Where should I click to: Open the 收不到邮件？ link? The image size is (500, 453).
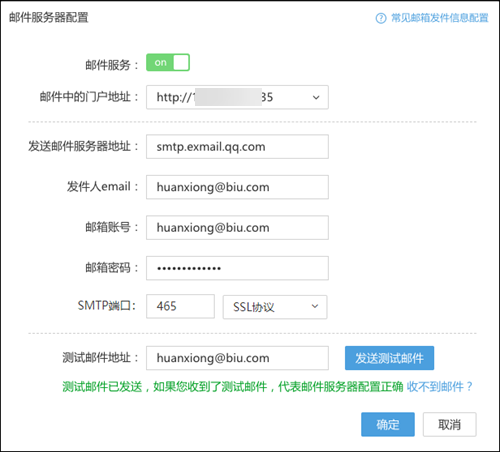(440, 387)
